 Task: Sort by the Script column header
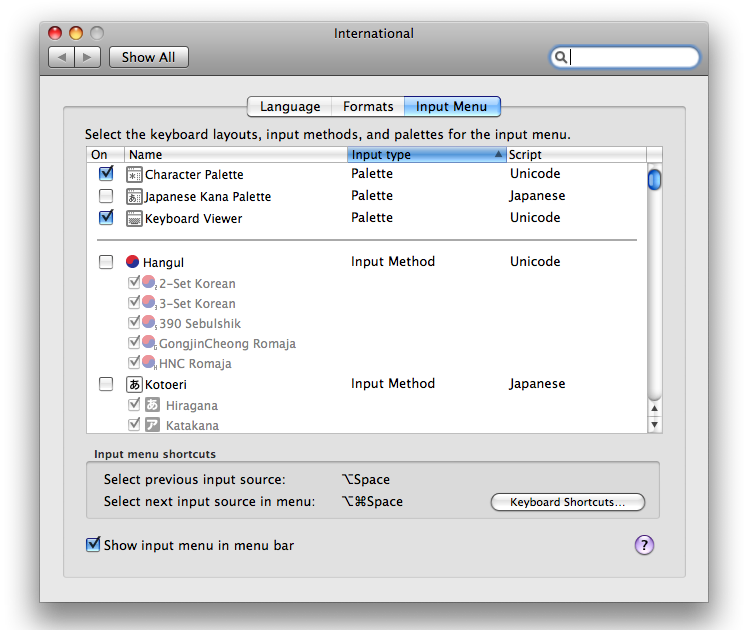[x=576, y=155]
